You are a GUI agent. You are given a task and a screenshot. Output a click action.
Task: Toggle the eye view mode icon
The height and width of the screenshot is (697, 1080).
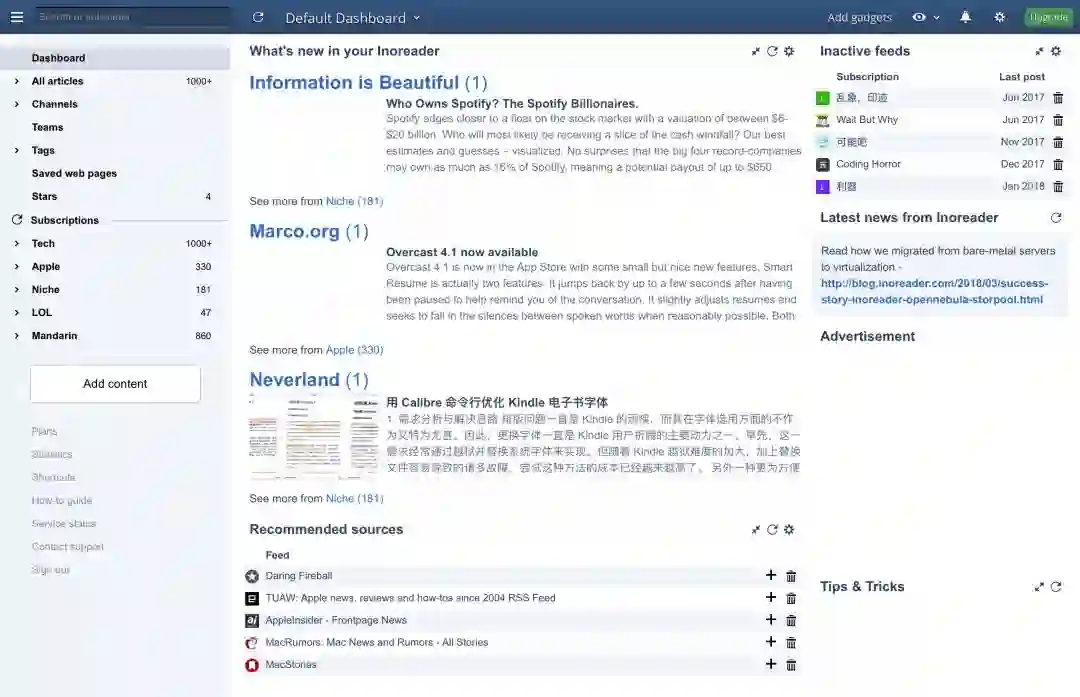pos(919,17)
